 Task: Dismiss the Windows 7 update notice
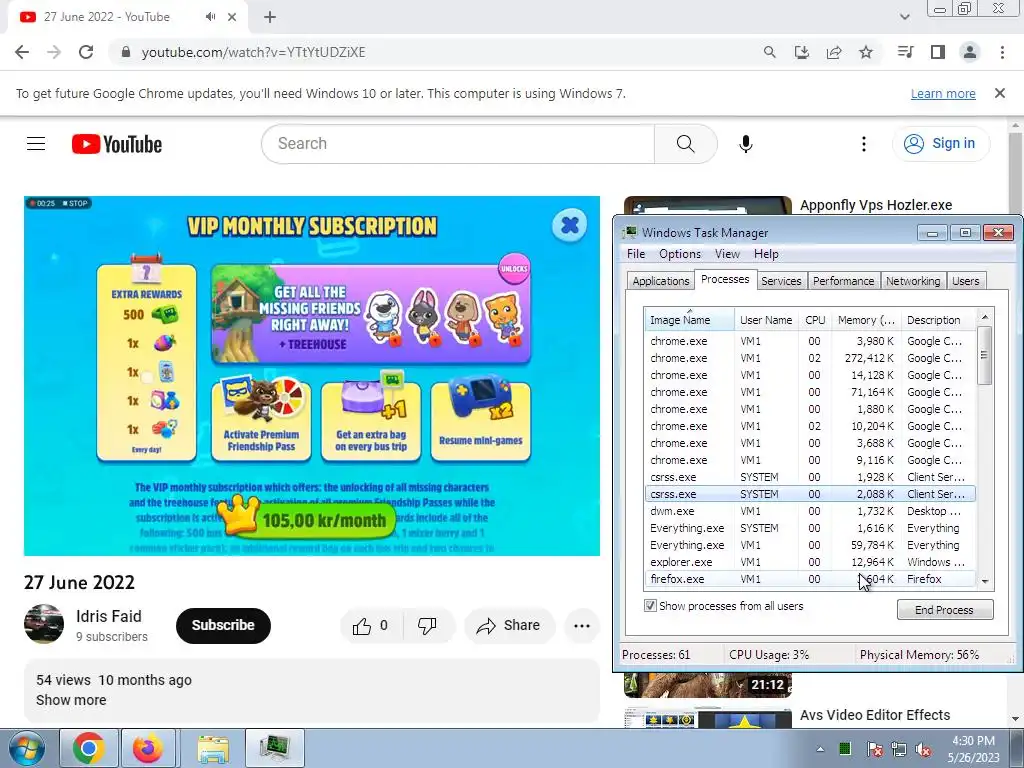pos(999,93)
